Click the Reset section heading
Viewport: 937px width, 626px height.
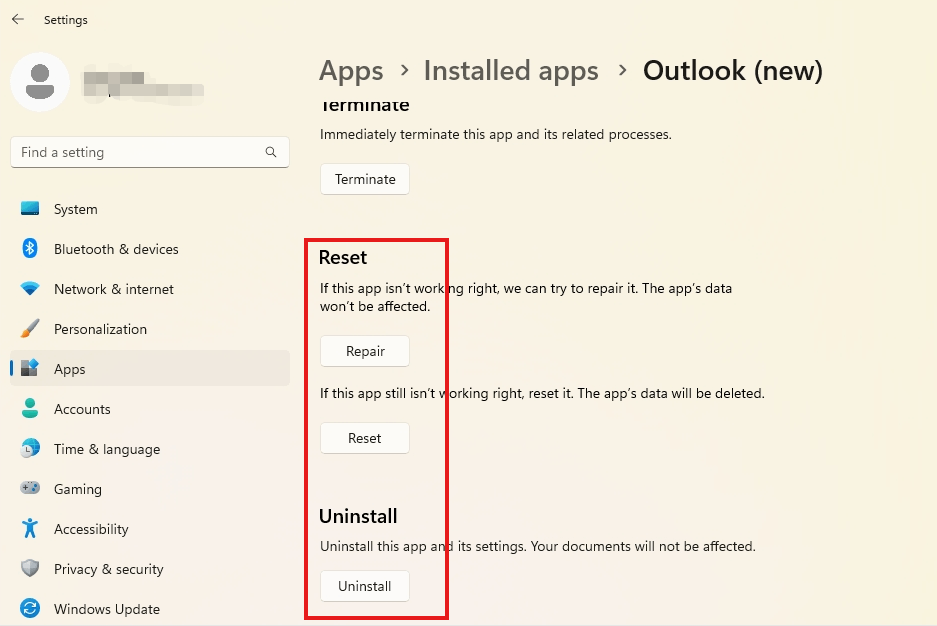[343, 257]
